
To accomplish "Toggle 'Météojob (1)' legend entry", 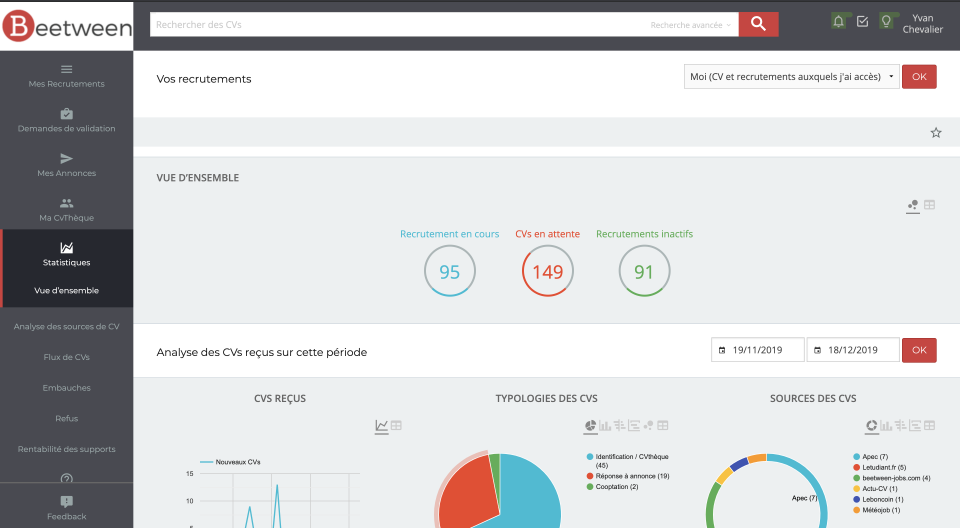I will tap(877, 510).
